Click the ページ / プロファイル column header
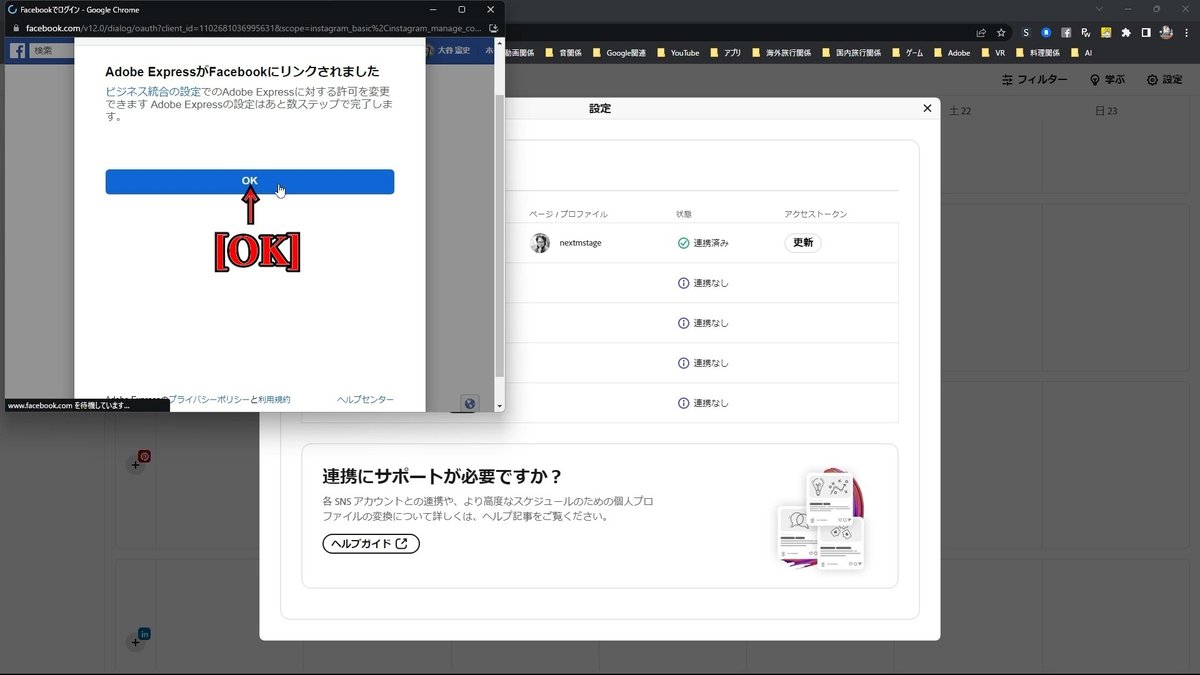 (x=569, y=214)
